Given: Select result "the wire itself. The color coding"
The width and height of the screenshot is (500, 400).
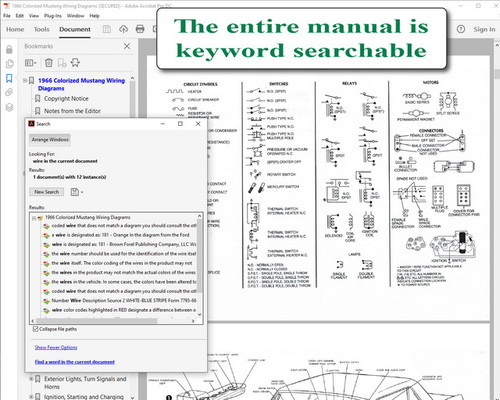Looking at the screenshot, I should pos(122,263).
